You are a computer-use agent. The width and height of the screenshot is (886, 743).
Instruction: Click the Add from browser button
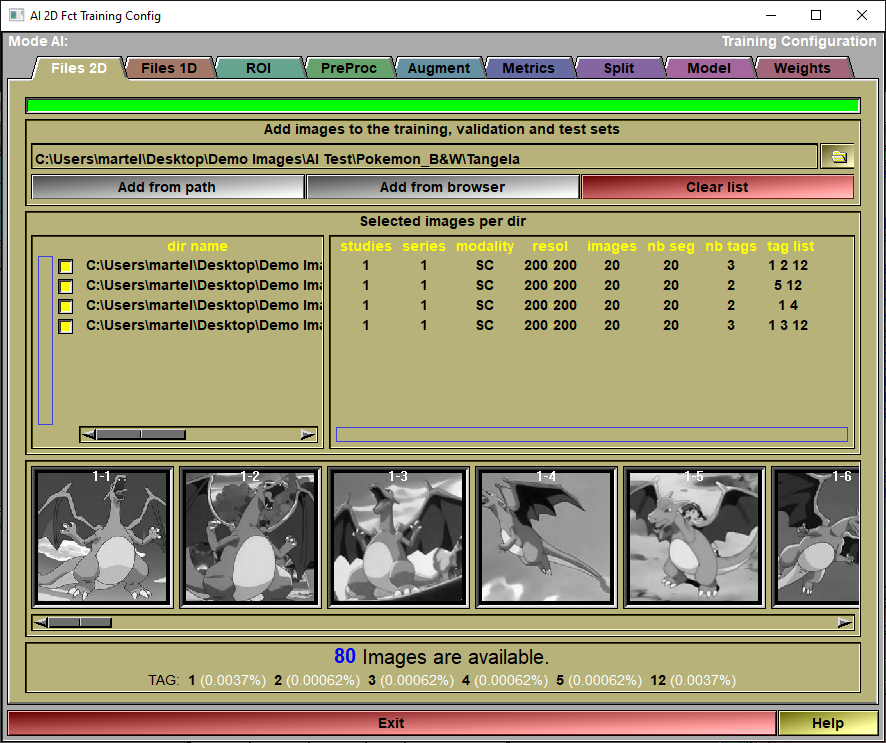[x=442, y=187]
